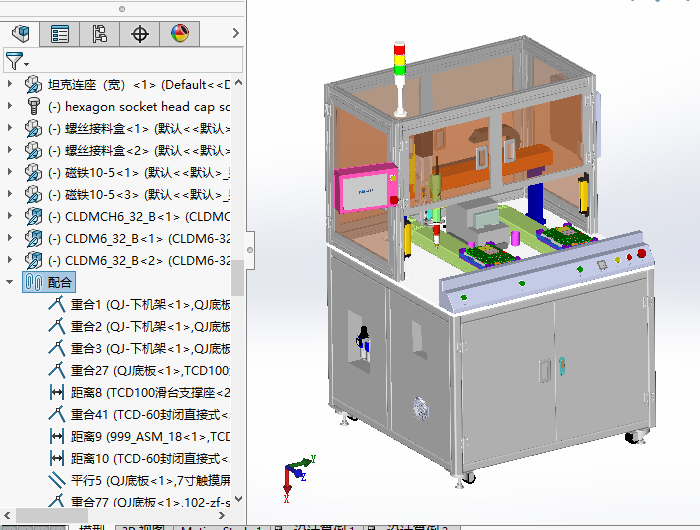The image size is (700, 530).
Task: Select the (-) CLDMCH6_32_B<1> row text
Action: point(138,217)
